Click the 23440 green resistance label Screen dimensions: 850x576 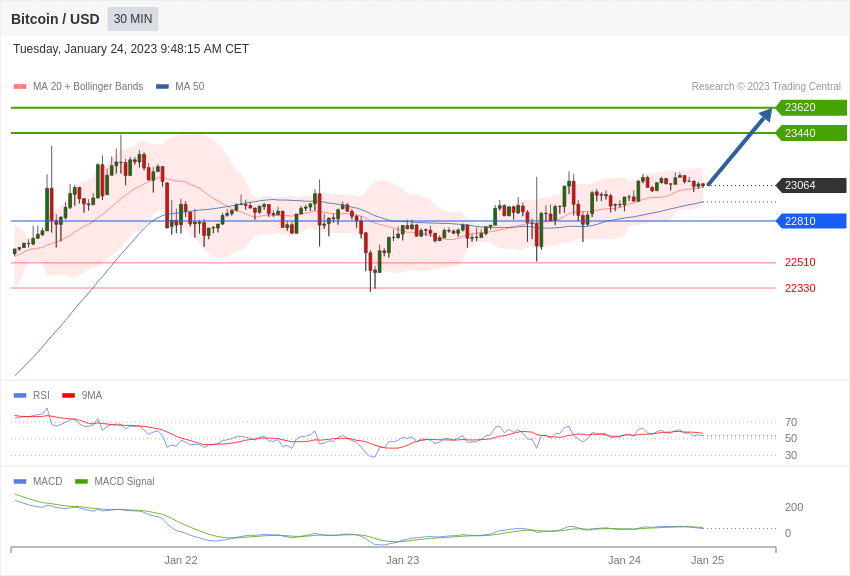[x=811, y=133]
